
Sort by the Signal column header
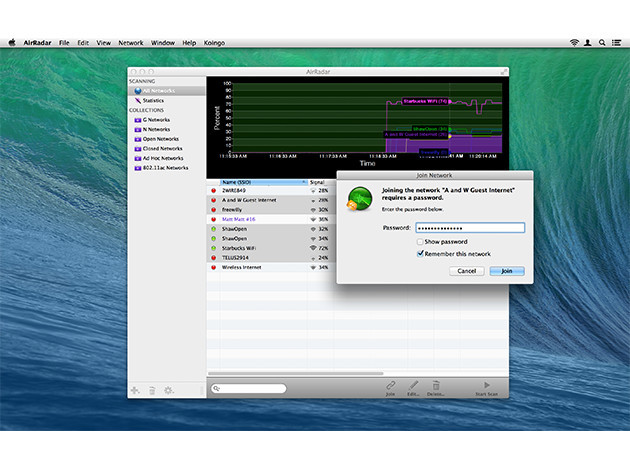click(x=318, y=182)
